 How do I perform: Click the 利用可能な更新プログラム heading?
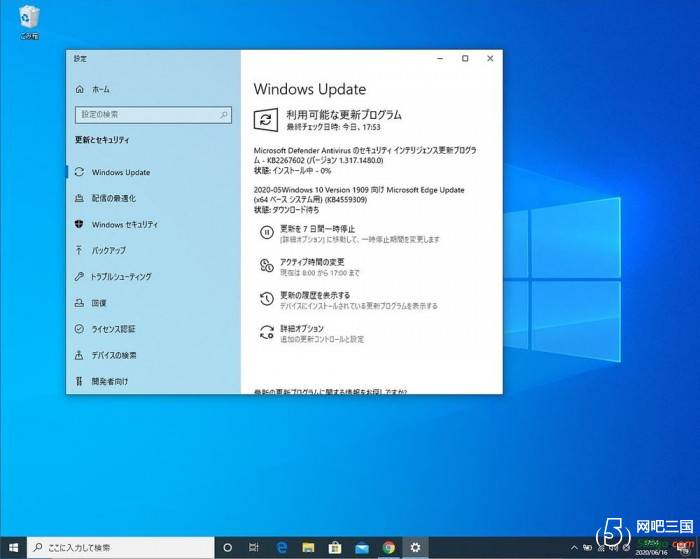(344, 115)
